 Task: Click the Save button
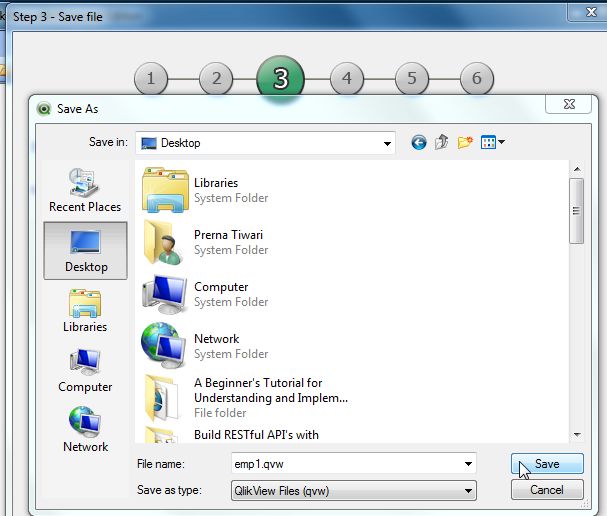(547, 464)
